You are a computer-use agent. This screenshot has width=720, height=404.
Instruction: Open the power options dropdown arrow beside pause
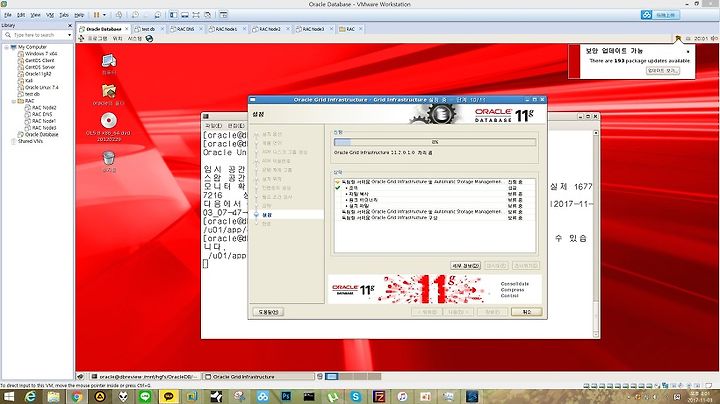(104, 15)
